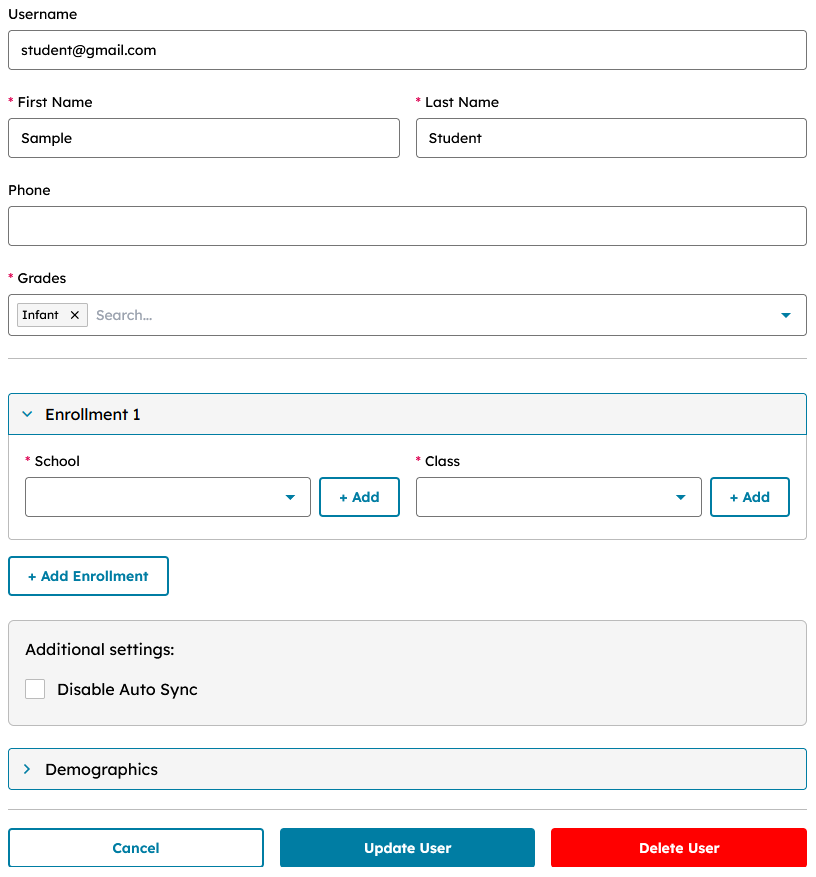Focus the empty Phone field
The width and height of the screenshot is (816, 877).
(407, 226)
